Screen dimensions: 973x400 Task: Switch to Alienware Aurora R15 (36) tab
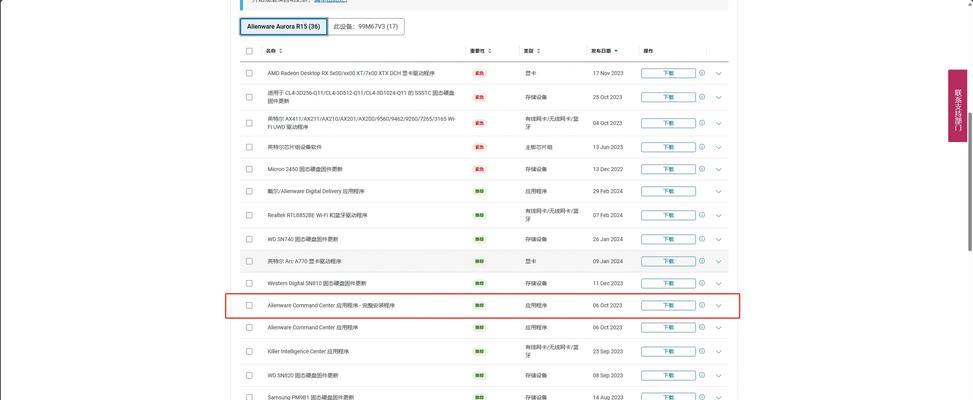[284, 27]
